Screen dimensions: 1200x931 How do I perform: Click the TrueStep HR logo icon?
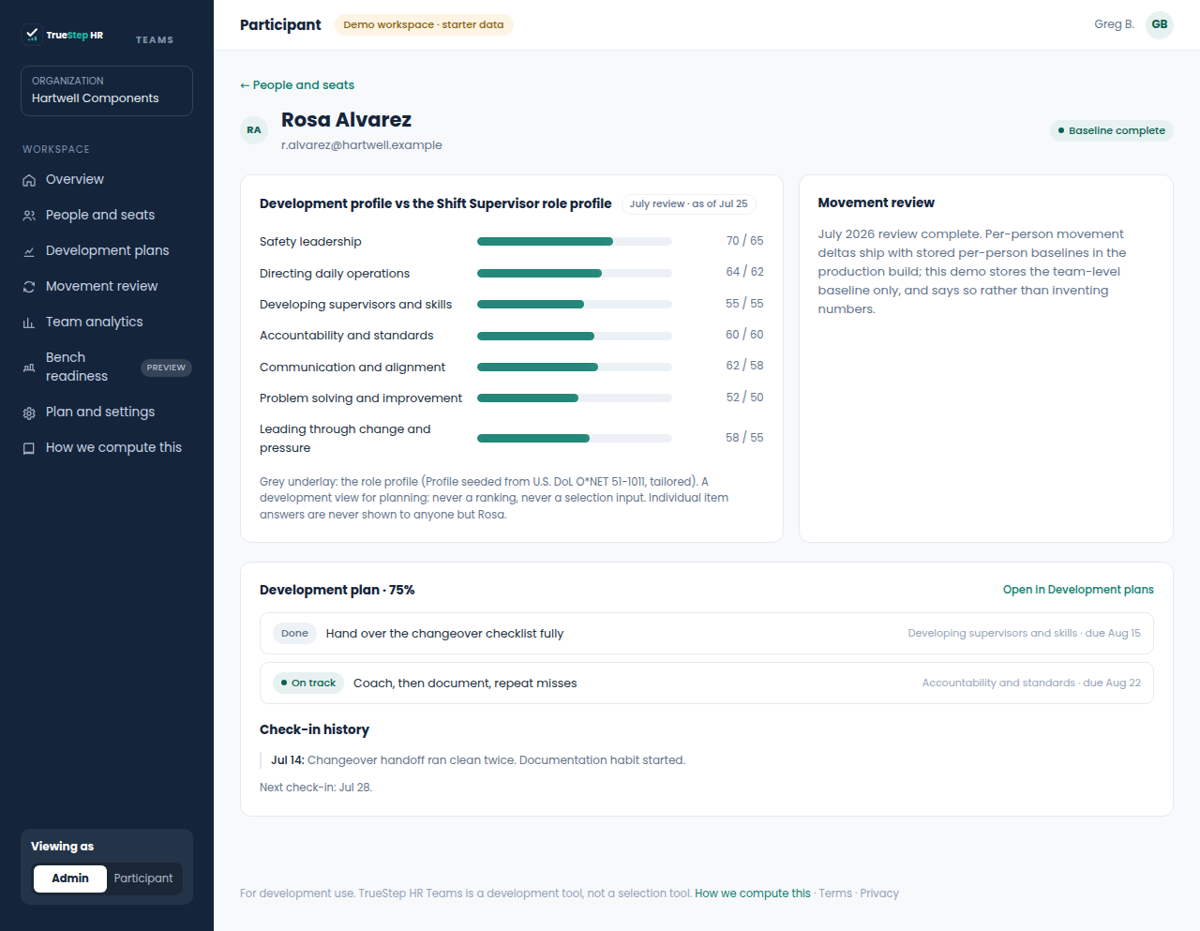click(32, 35)
